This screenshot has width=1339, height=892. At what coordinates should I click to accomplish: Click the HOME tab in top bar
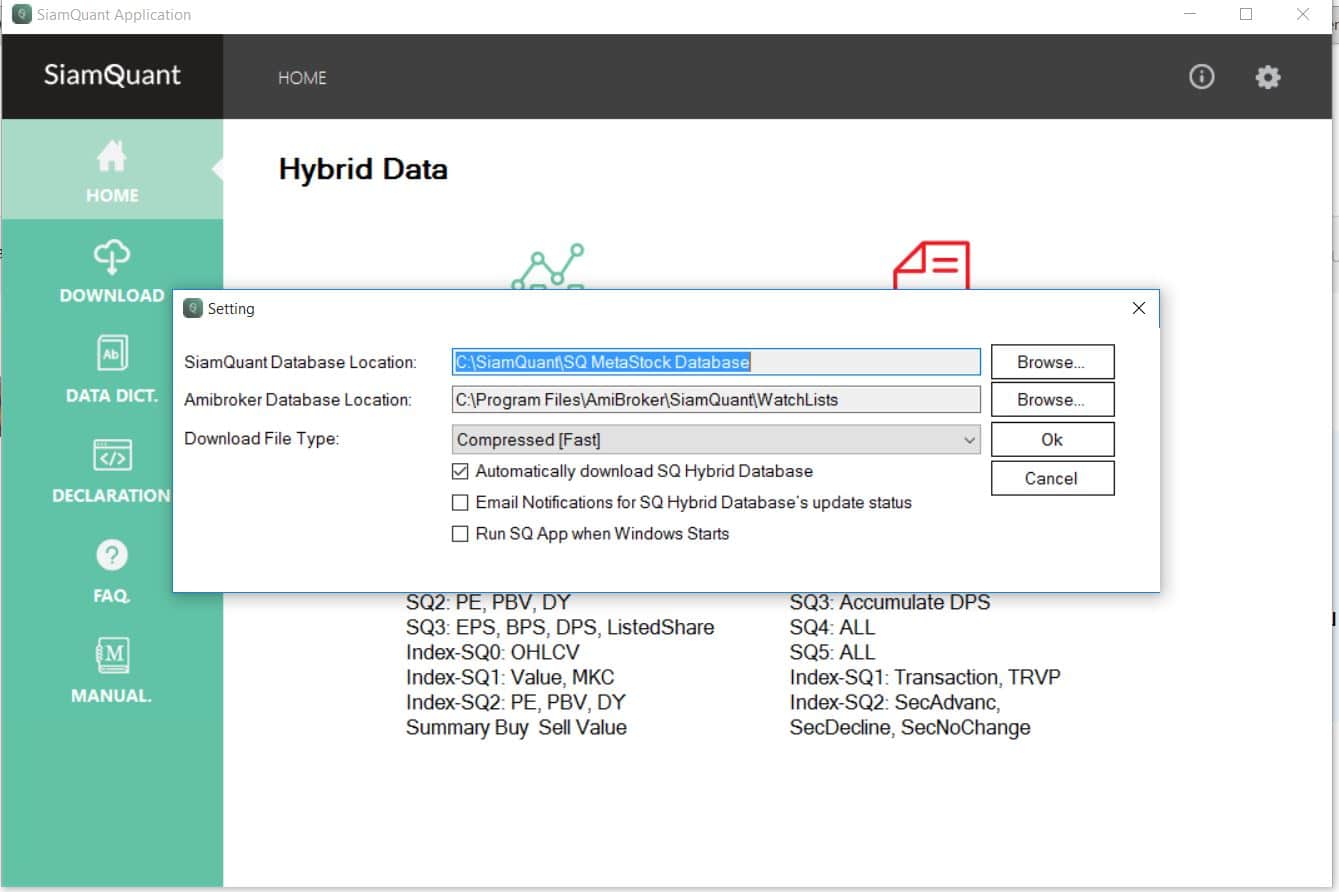[x=302, y=78]
